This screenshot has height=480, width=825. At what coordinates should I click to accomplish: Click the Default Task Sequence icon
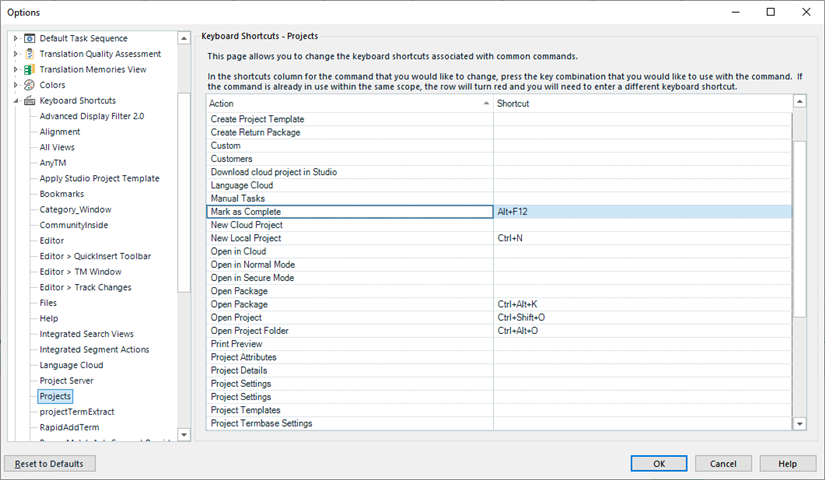click(30, 38)
